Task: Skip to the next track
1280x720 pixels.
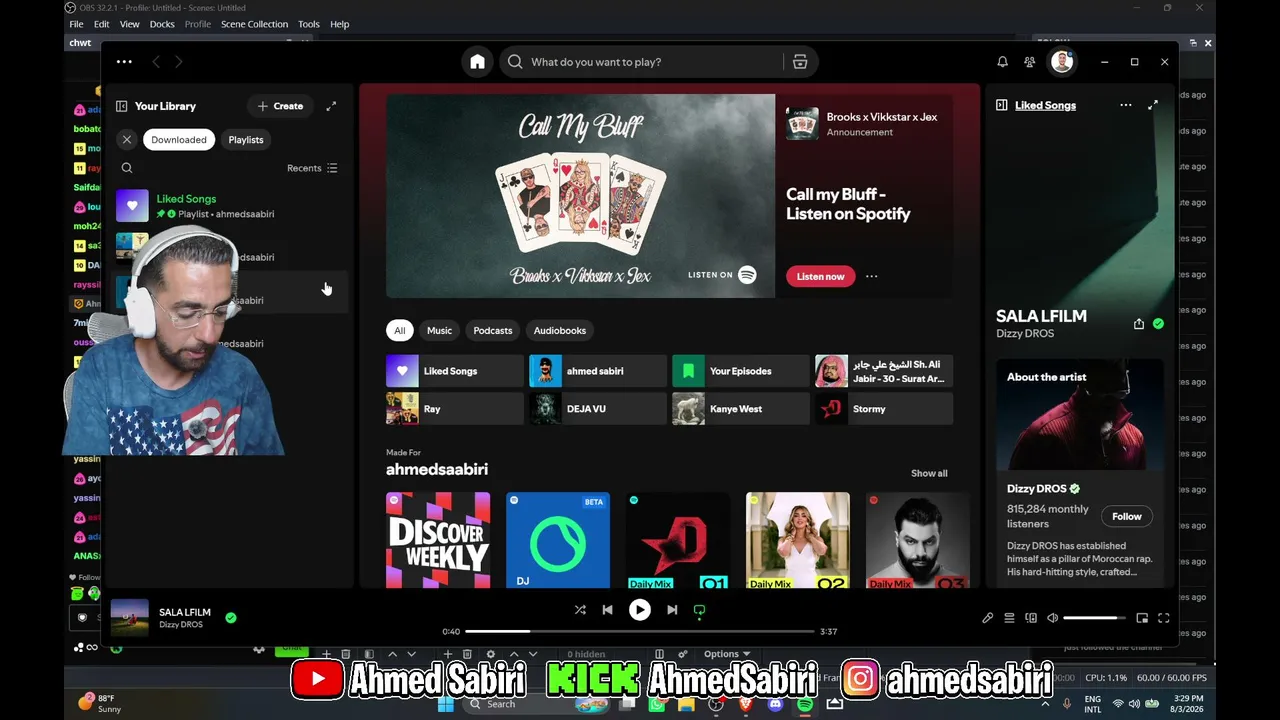Action: (672, 610)
